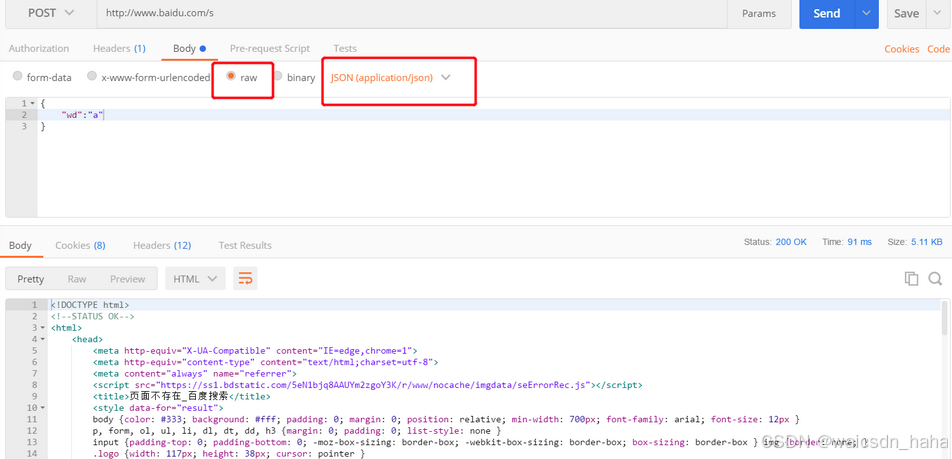Open the Authorization tab
Viewport: 952px width, 459px height.
pyautogui.click(x=39, y=49)
